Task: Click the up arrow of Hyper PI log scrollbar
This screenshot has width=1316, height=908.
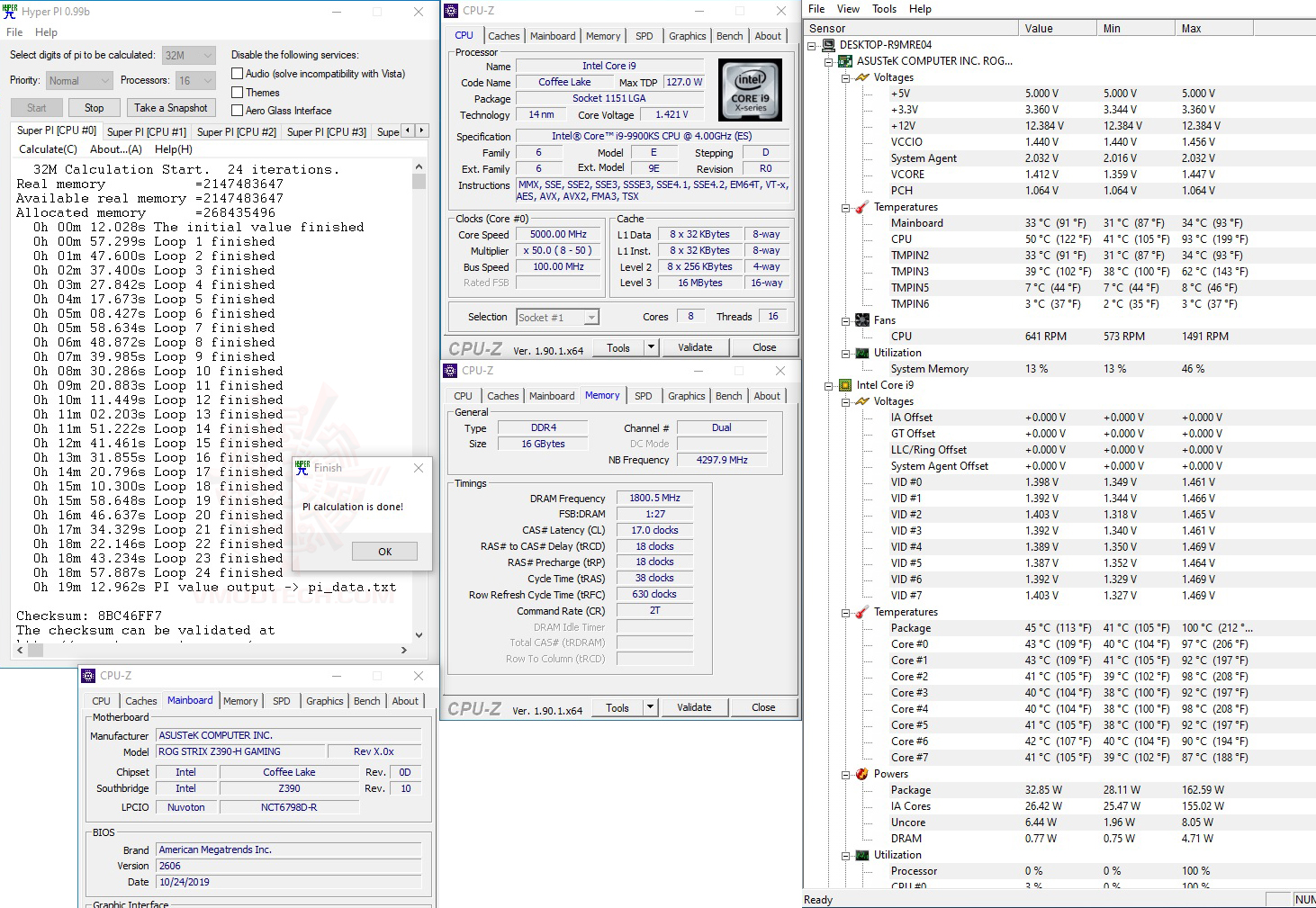Action: point(419,166)
